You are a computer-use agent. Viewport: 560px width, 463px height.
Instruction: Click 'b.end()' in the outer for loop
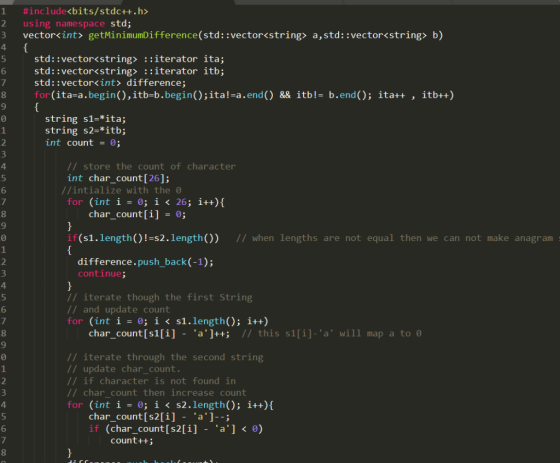click(x=348, y=95)
